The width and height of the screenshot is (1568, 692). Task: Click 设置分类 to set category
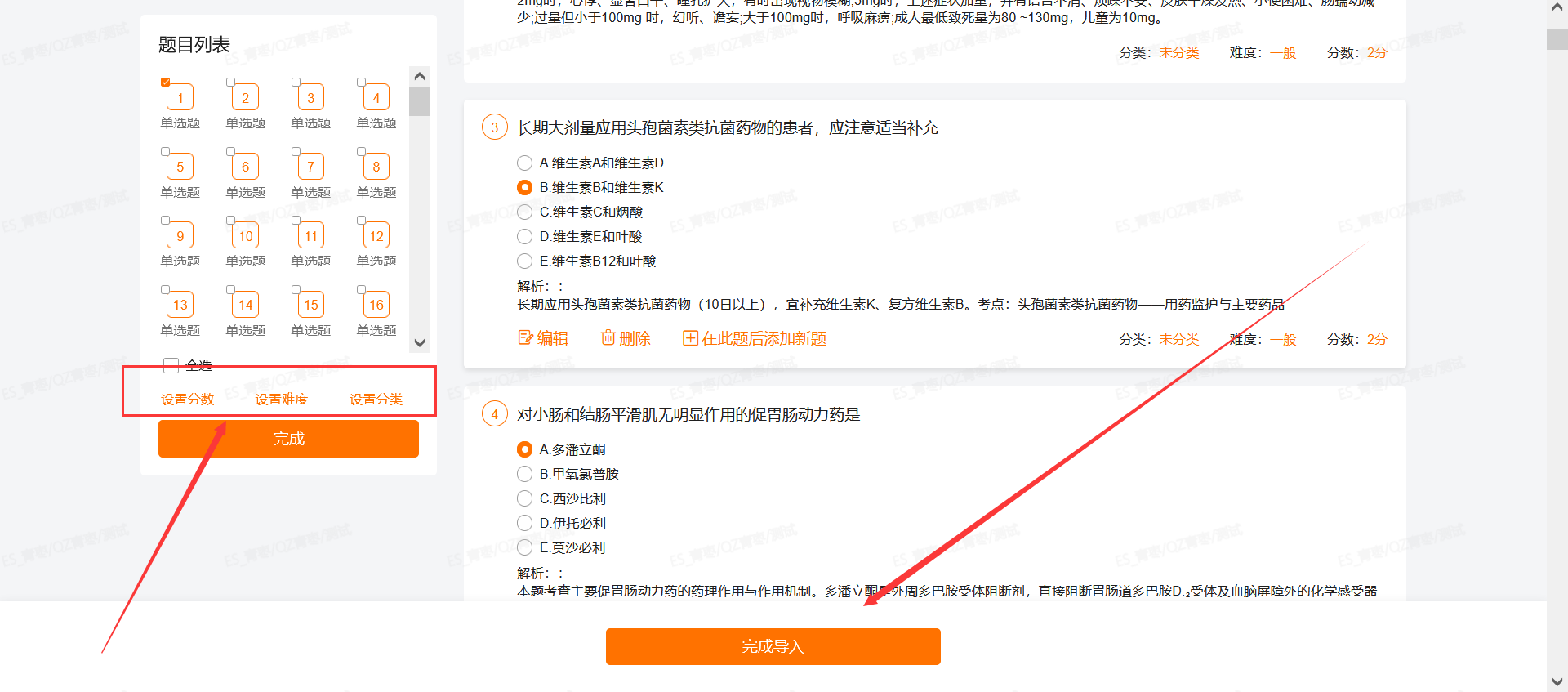coord(376,400)
